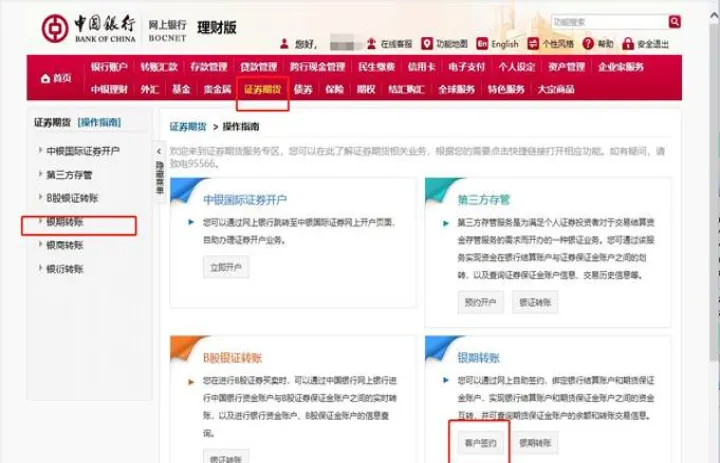This screenshot has height=463, width=720.
Task: Expand 银商转账 in the left sidebar
Action: coord(64,245)
